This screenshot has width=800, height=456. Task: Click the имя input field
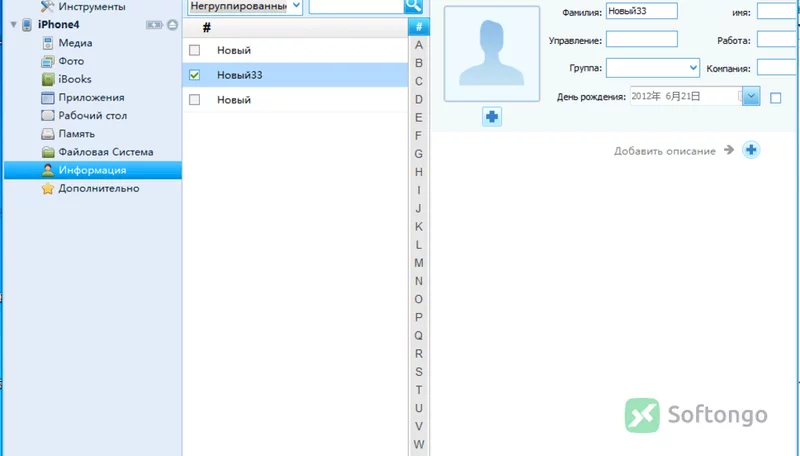[778, 11]
